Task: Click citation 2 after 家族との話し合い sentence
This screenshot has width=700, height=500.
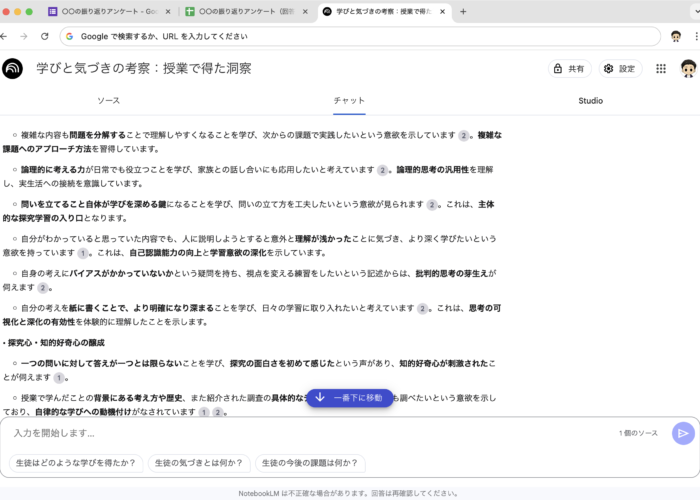Action: point(382,170)
